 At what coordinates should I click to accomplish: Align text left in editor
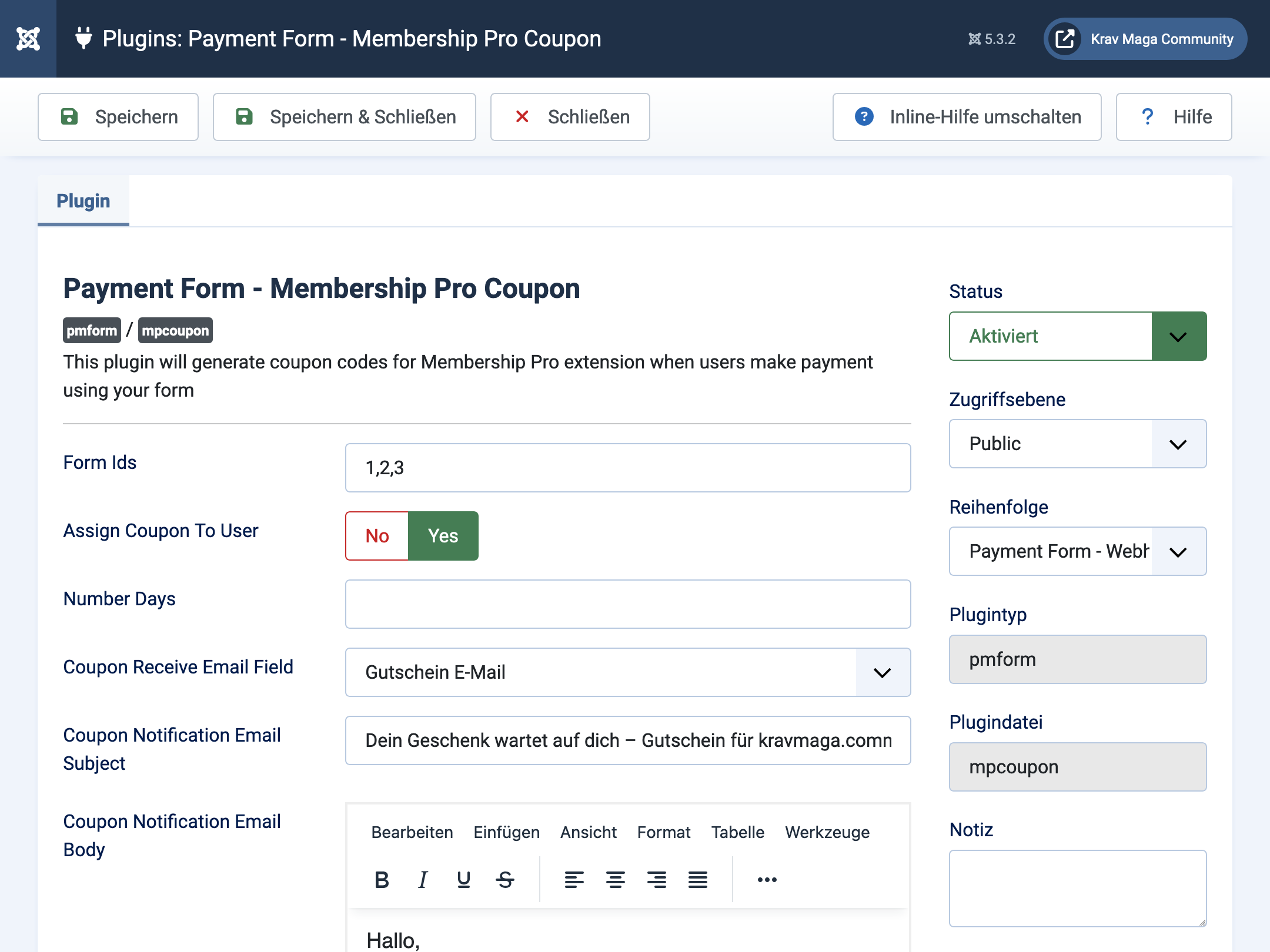pos(574,880)
